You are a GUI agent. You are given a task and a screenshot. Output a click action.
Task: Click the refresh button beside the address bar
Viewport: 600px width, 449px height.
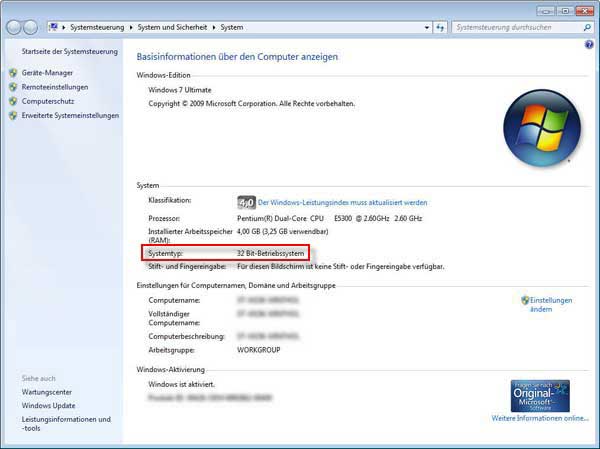pos(440,28)
